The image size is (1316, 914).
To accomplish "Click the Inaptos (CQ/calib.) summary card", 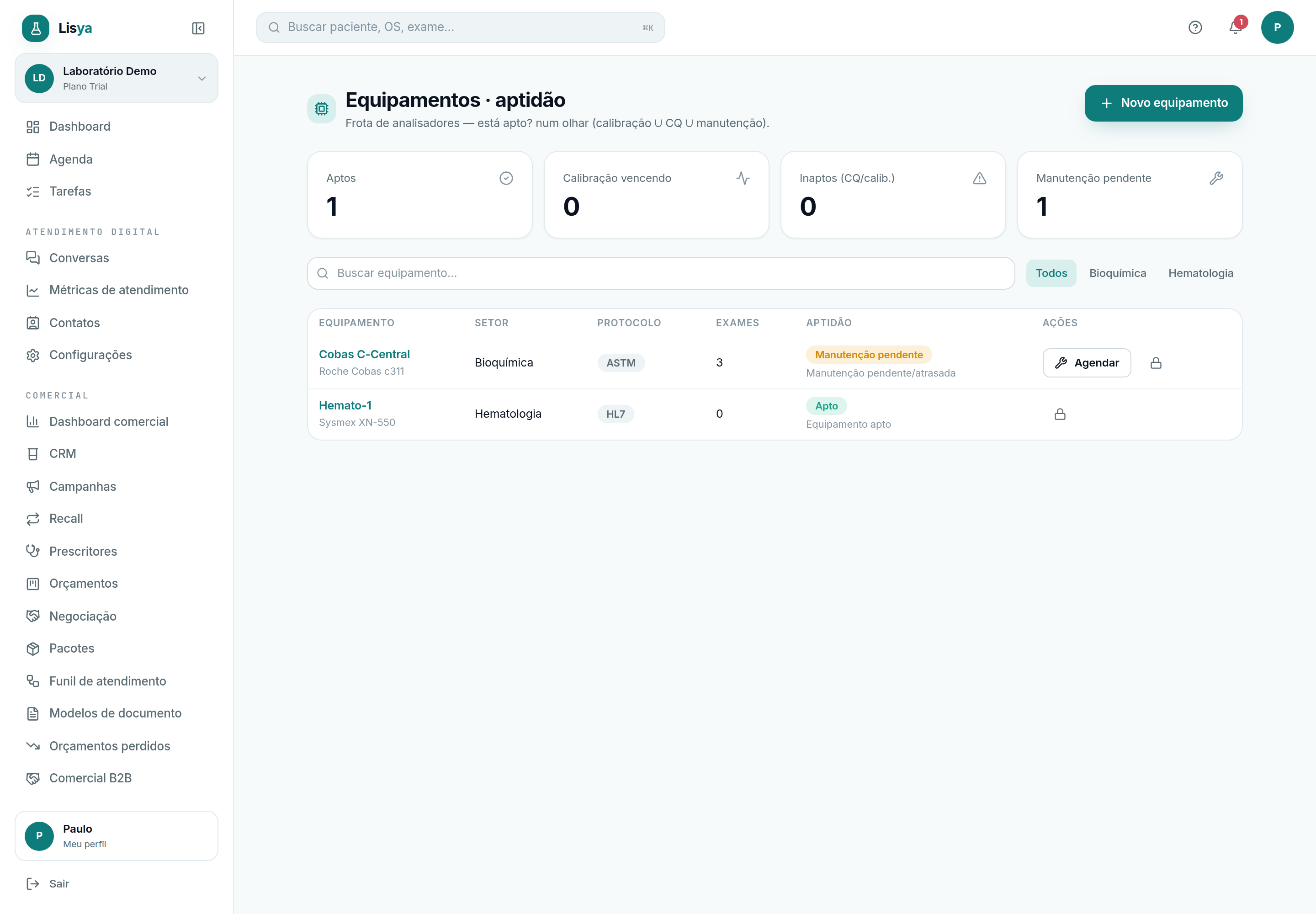I will 893,195.
